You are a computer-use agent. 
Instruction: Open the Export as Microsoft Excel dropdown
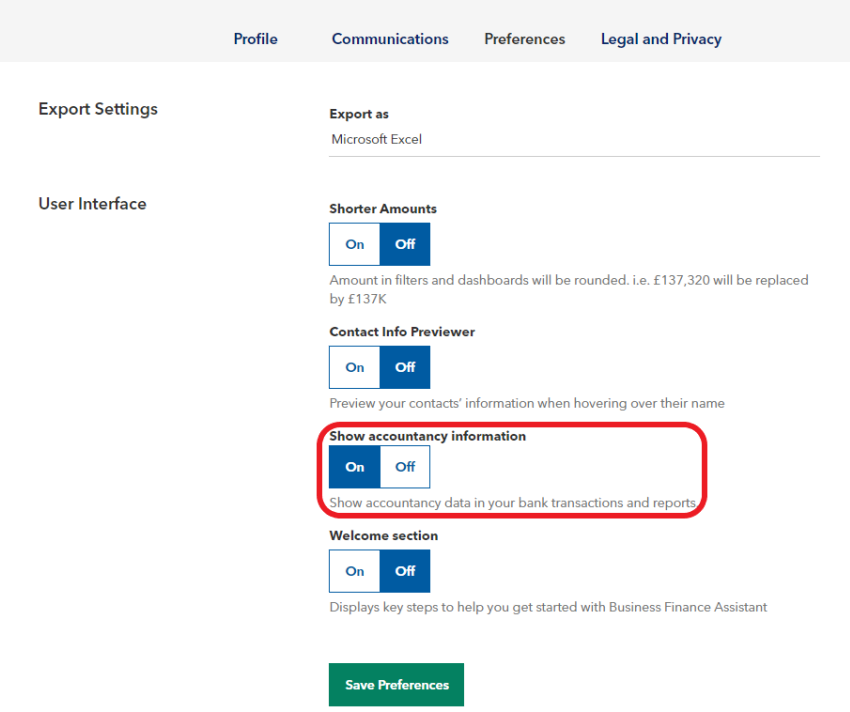(x=574, y=140)
